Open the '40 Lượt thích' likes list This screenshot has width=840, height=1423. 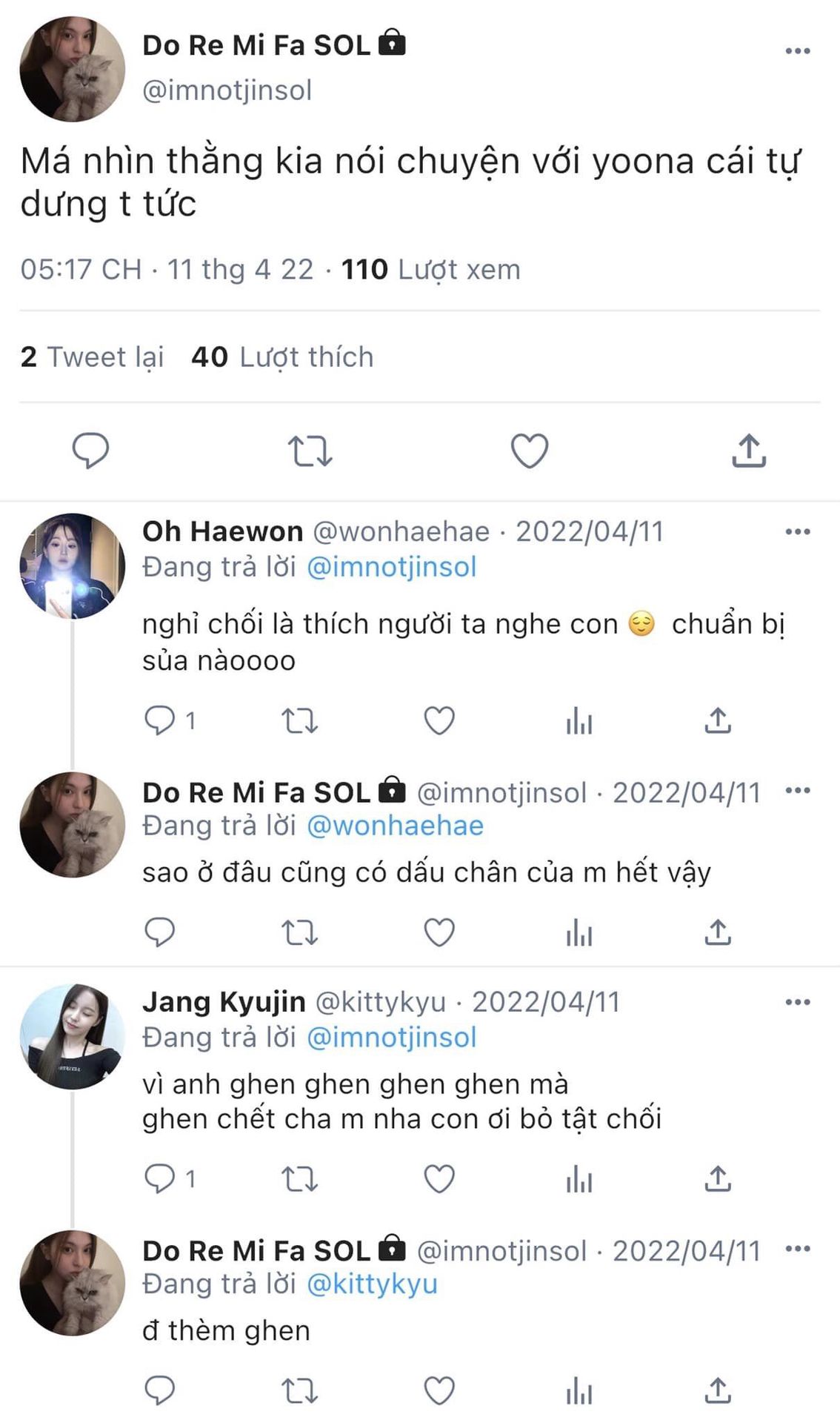point(282,357)
